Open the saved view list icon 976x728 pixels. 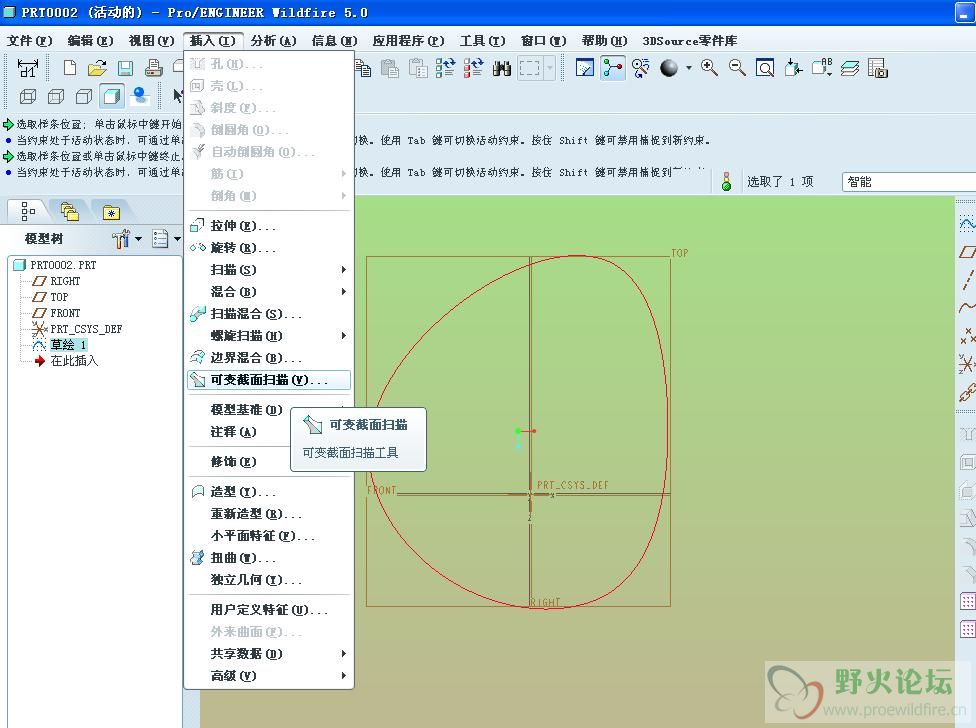click(822, 67)
